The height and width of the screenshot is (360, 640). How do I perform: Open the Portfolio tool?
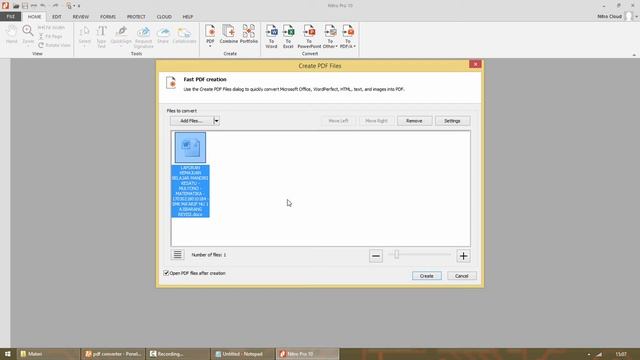(x=249, y=34)
